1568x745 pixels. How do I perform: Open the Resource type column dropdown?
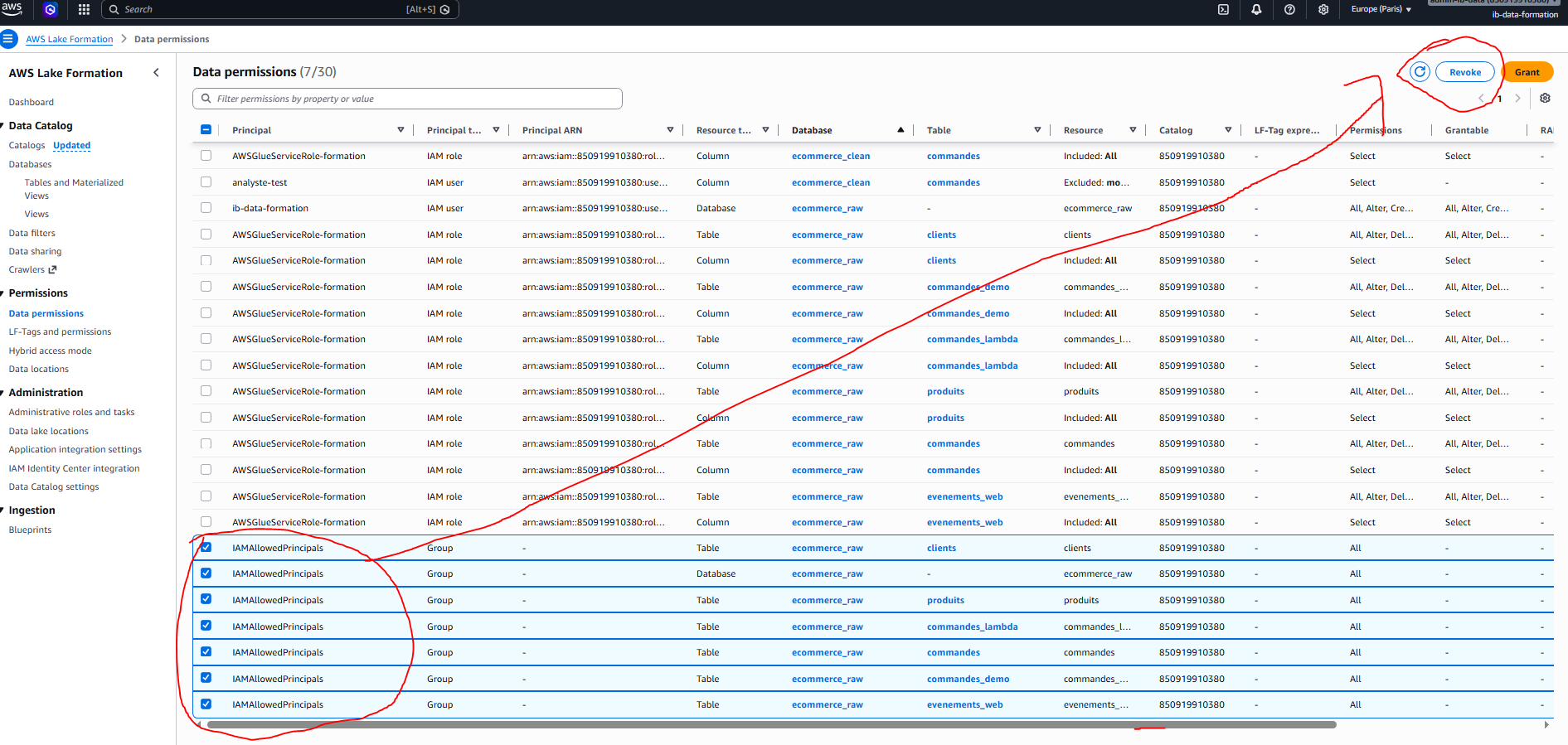(x=765, y=130)
